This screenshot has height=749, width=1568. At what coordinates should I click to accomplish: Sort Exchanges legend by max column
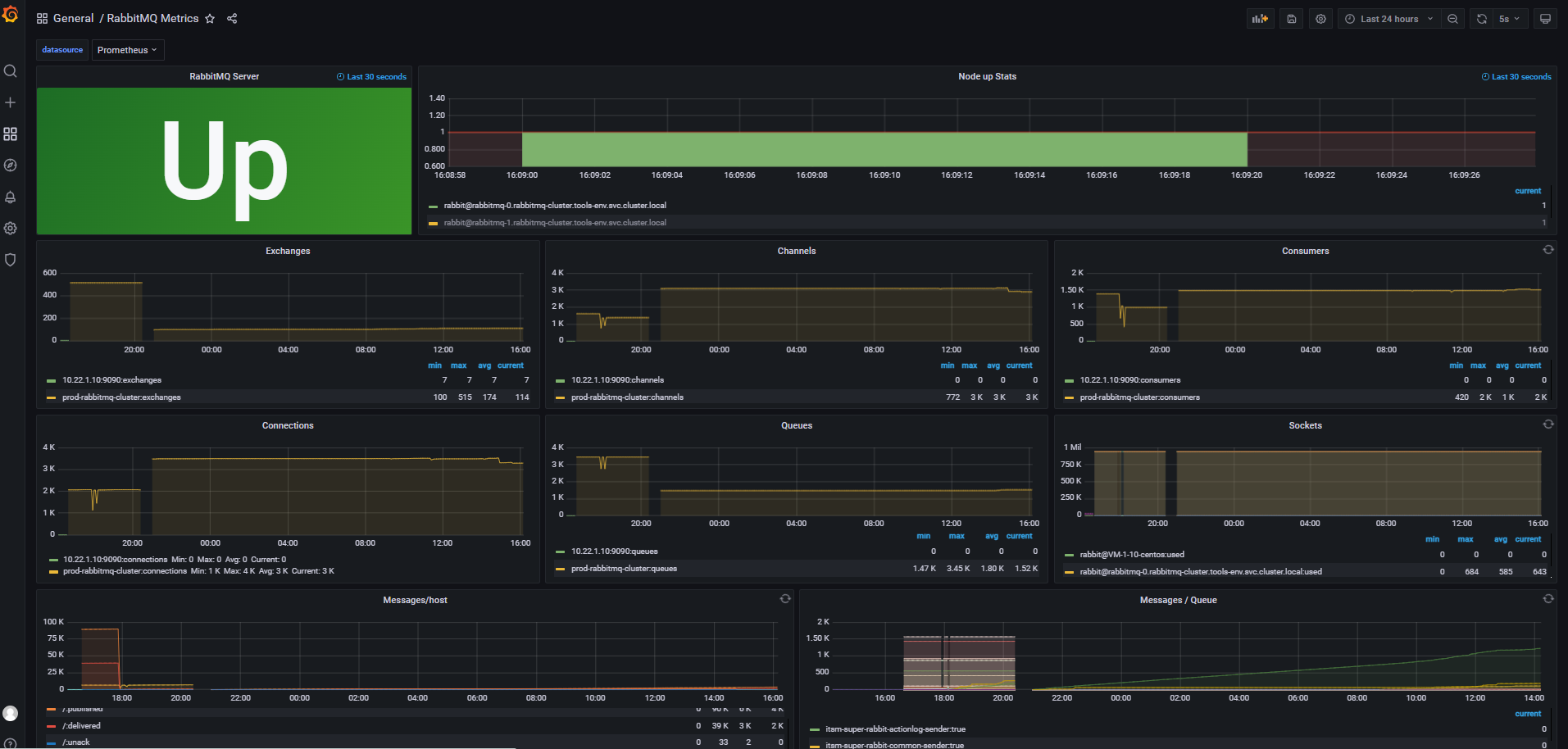(x=458, y=365)
